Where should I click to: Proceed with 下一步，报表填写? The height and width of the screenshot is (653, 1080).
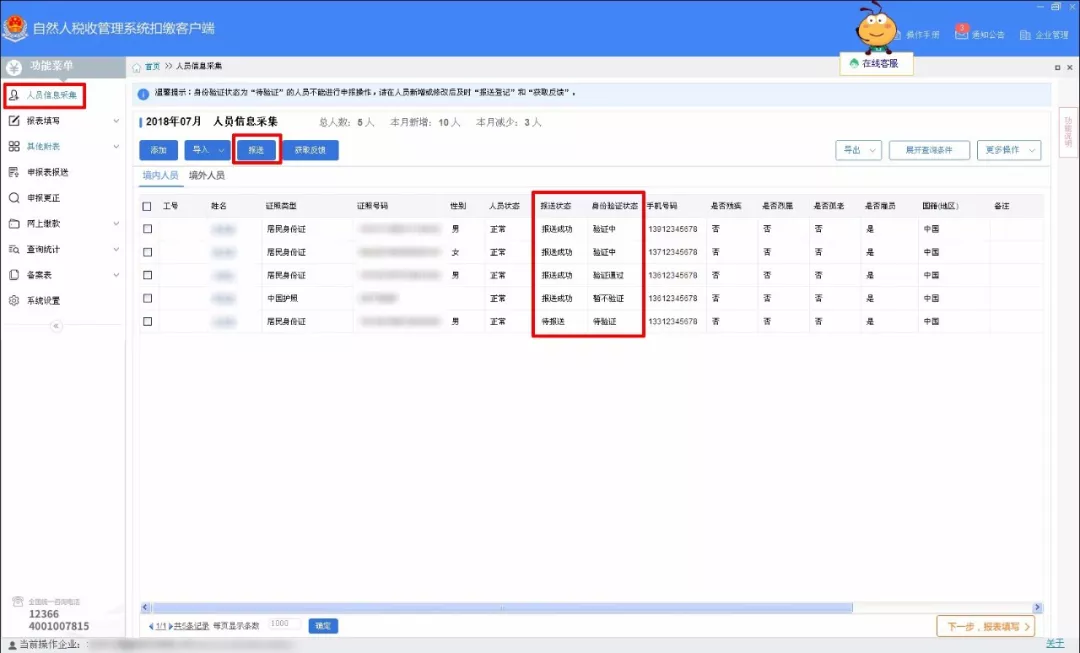pos(985,625)
